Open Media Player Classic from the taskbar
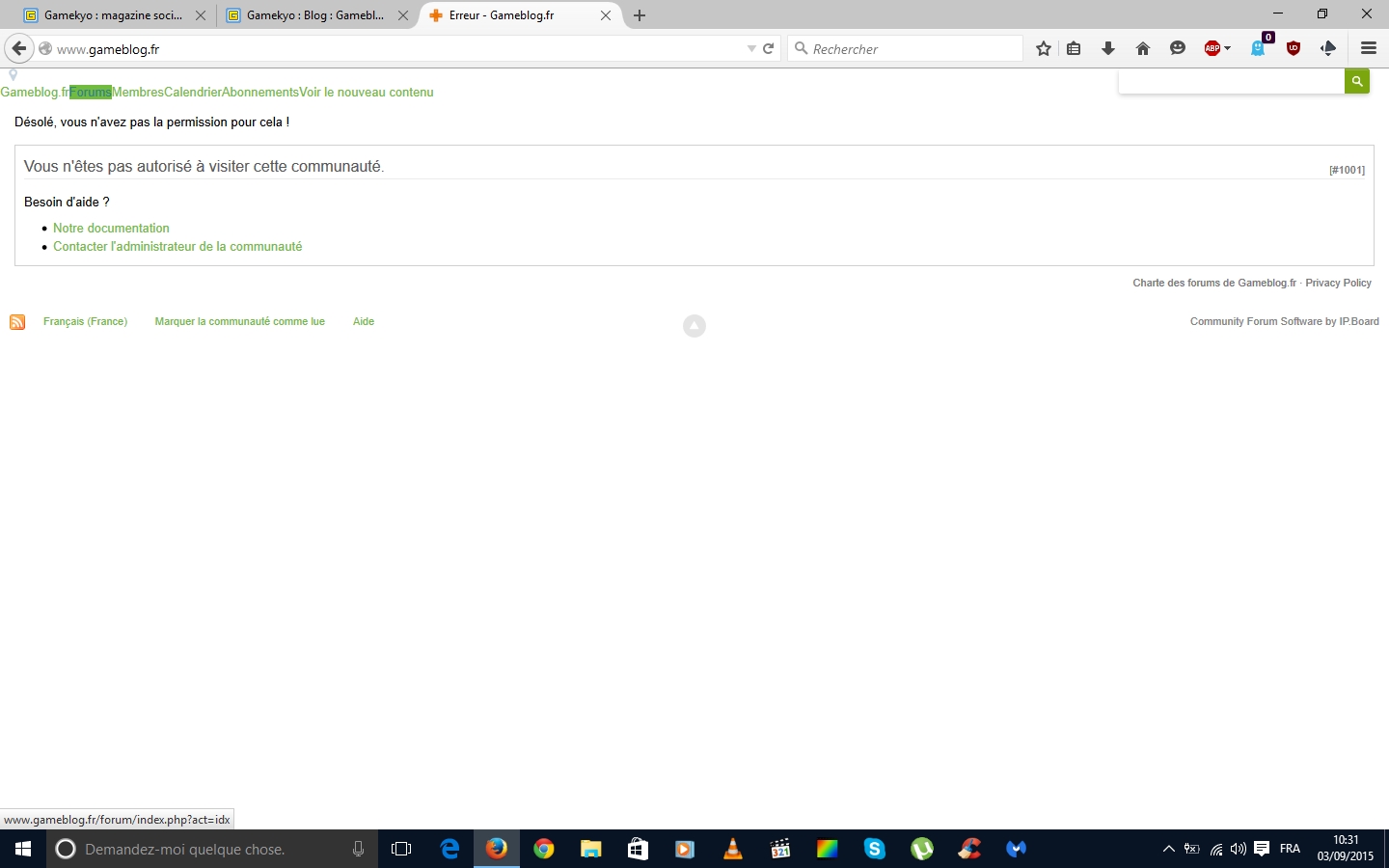 coord(780,849)
